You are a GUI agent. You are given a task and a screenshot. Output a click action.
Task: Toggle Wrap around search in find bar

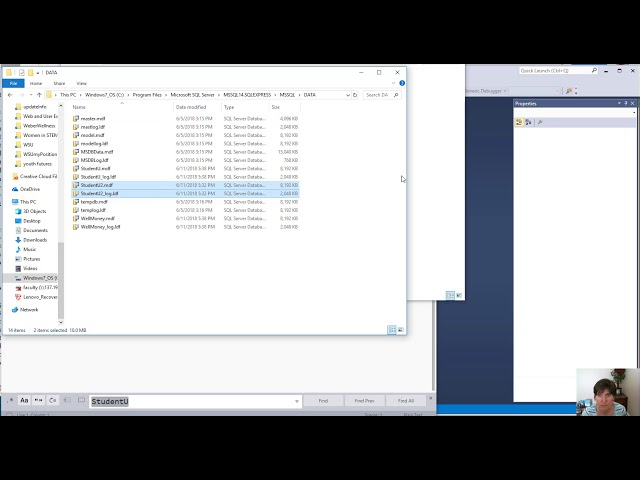click(x=53, y=400)
